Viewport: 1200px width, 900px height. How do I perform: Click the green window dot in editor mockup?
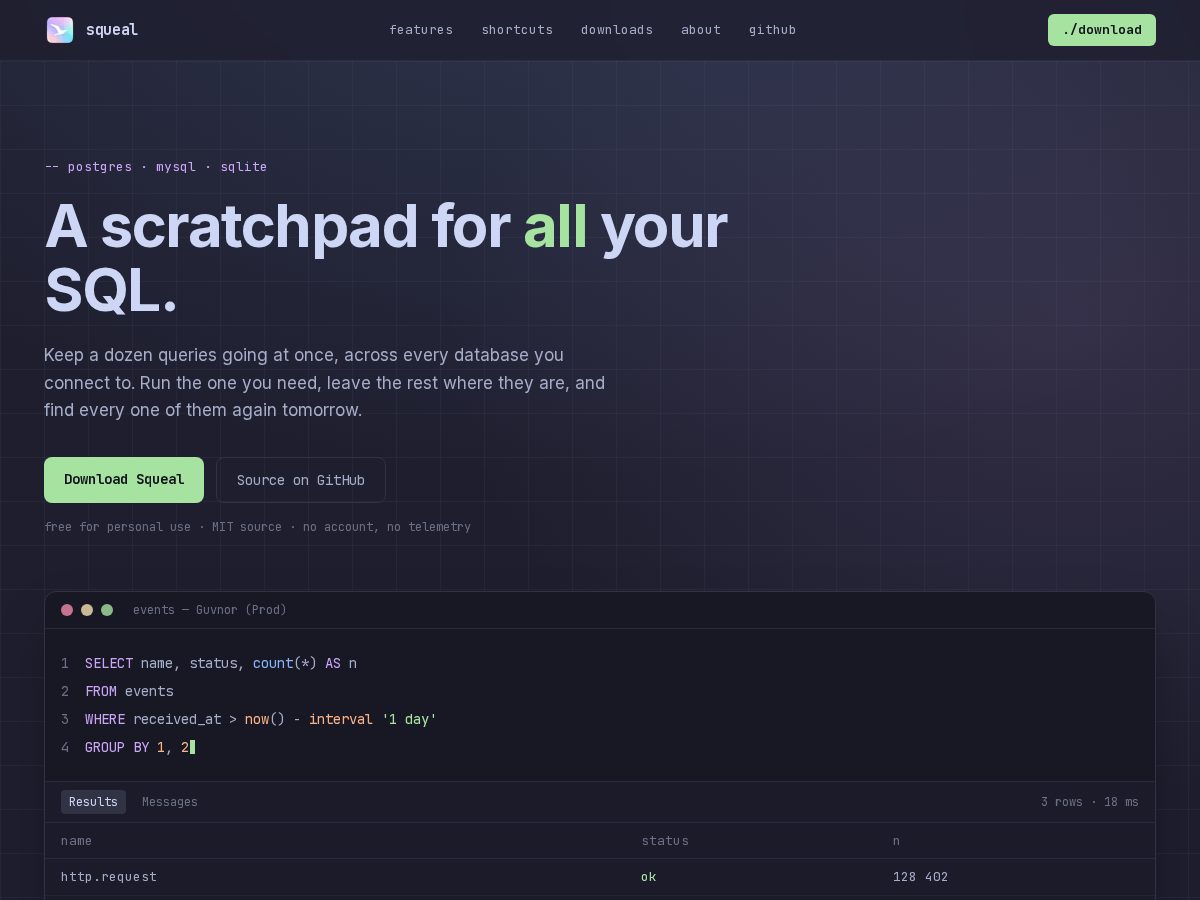(107, 610)
